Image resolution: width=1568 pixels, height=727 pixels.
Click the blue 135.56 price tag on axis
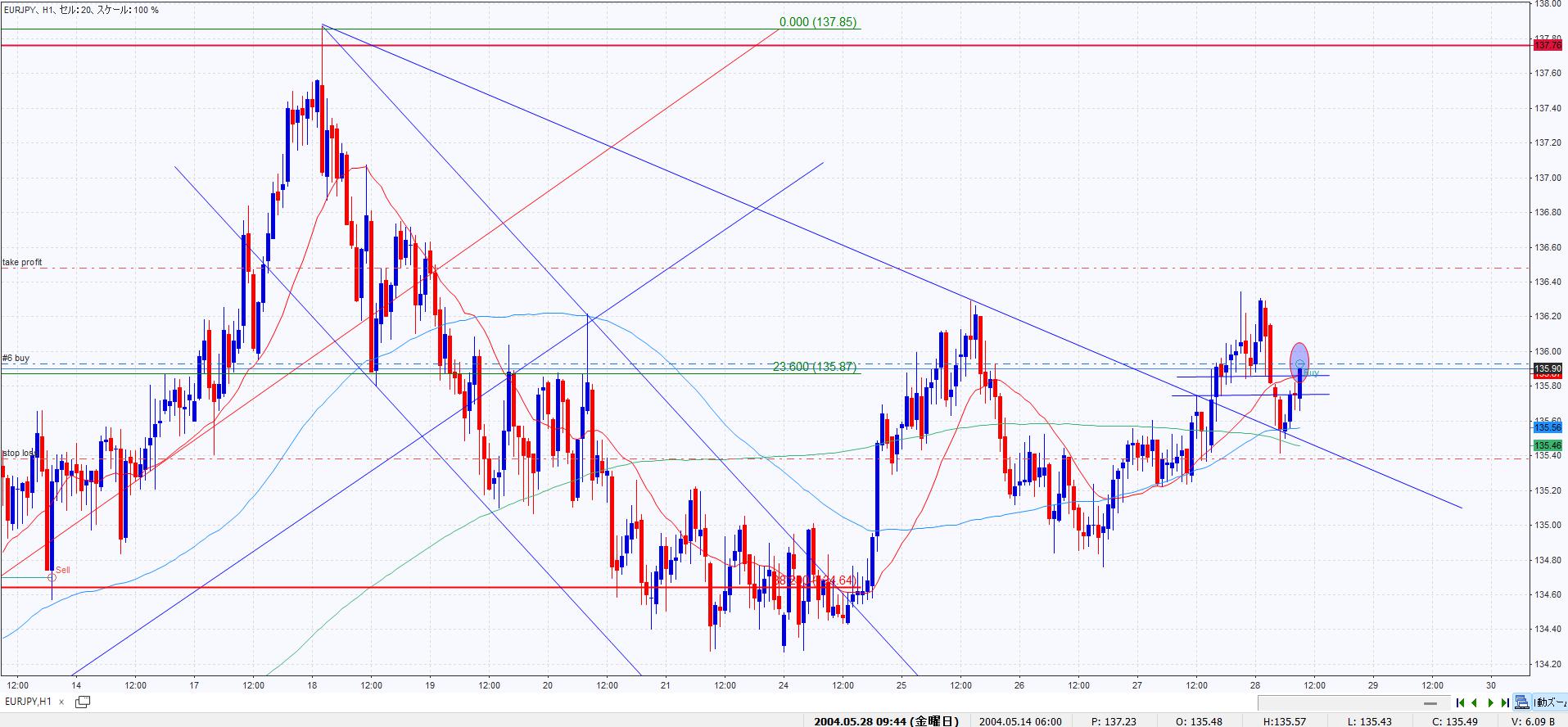pos(1547,427)
